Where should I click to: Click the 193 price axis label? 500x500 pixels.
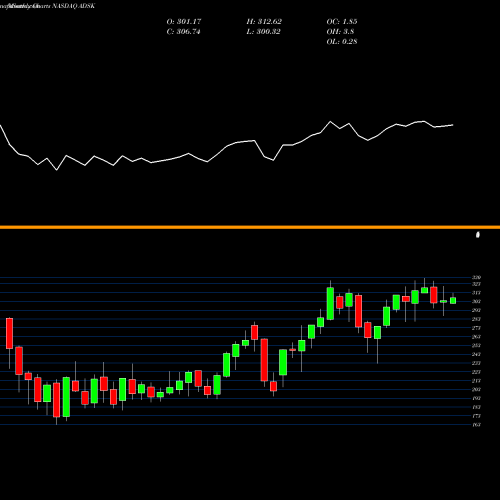click(476, 398)
